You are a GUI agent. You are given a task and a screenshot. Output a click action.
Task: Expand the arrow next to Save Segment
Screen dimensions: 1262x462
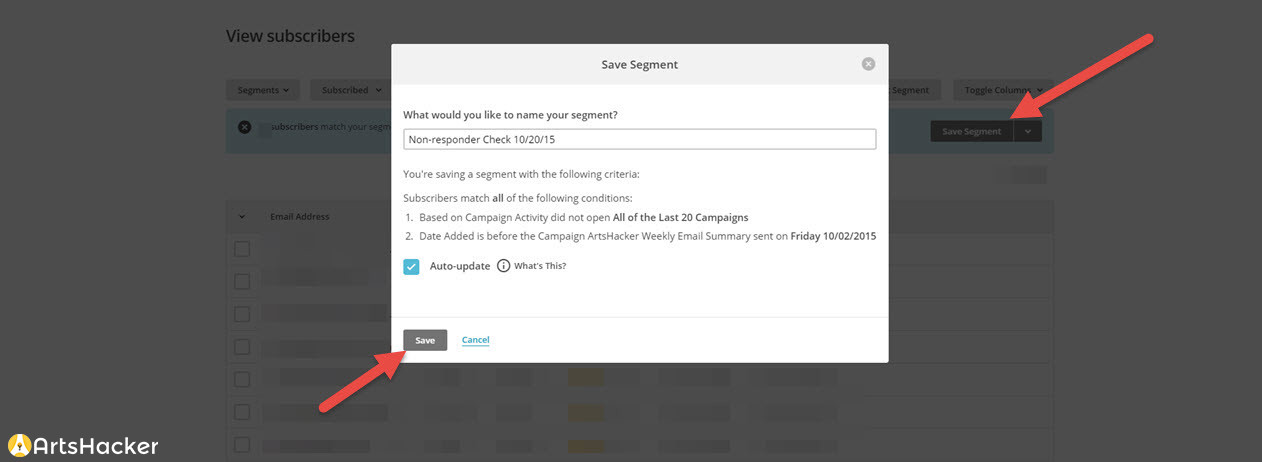1028,131
